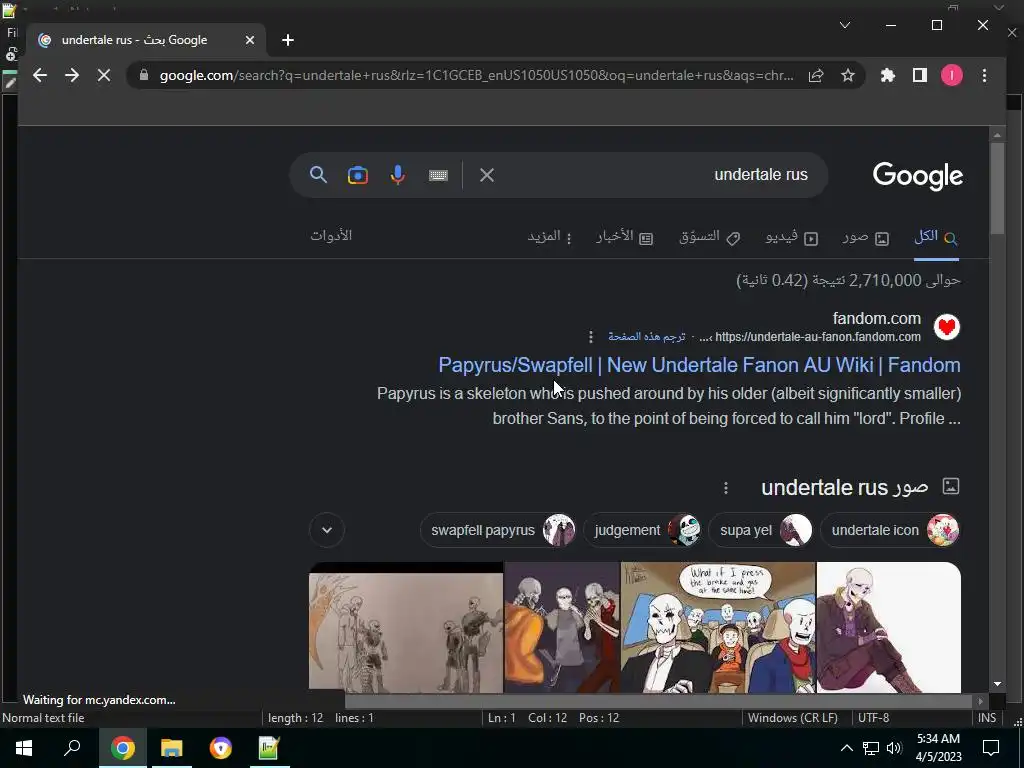1024x768 pixels.
Task: Click the undertale rus search input field
Action: tap(653, 174)
